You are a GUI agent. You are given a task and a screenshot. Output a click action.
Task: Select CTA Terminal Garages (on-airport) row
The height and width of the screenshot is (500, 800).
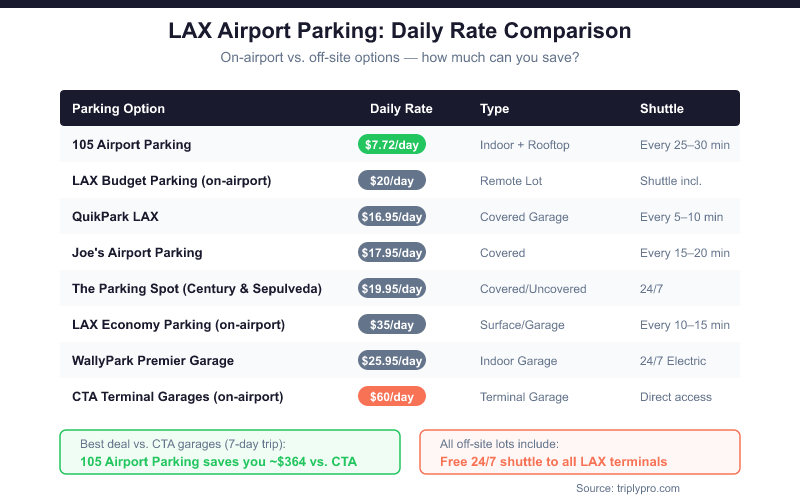[178, 397]
